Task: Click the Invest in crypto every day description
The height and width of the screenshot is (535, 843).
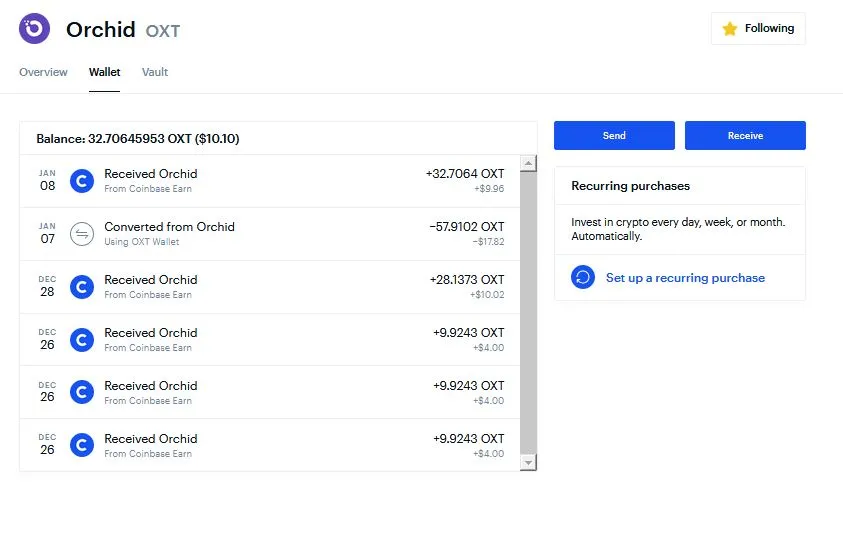Action: click(678, 229)
